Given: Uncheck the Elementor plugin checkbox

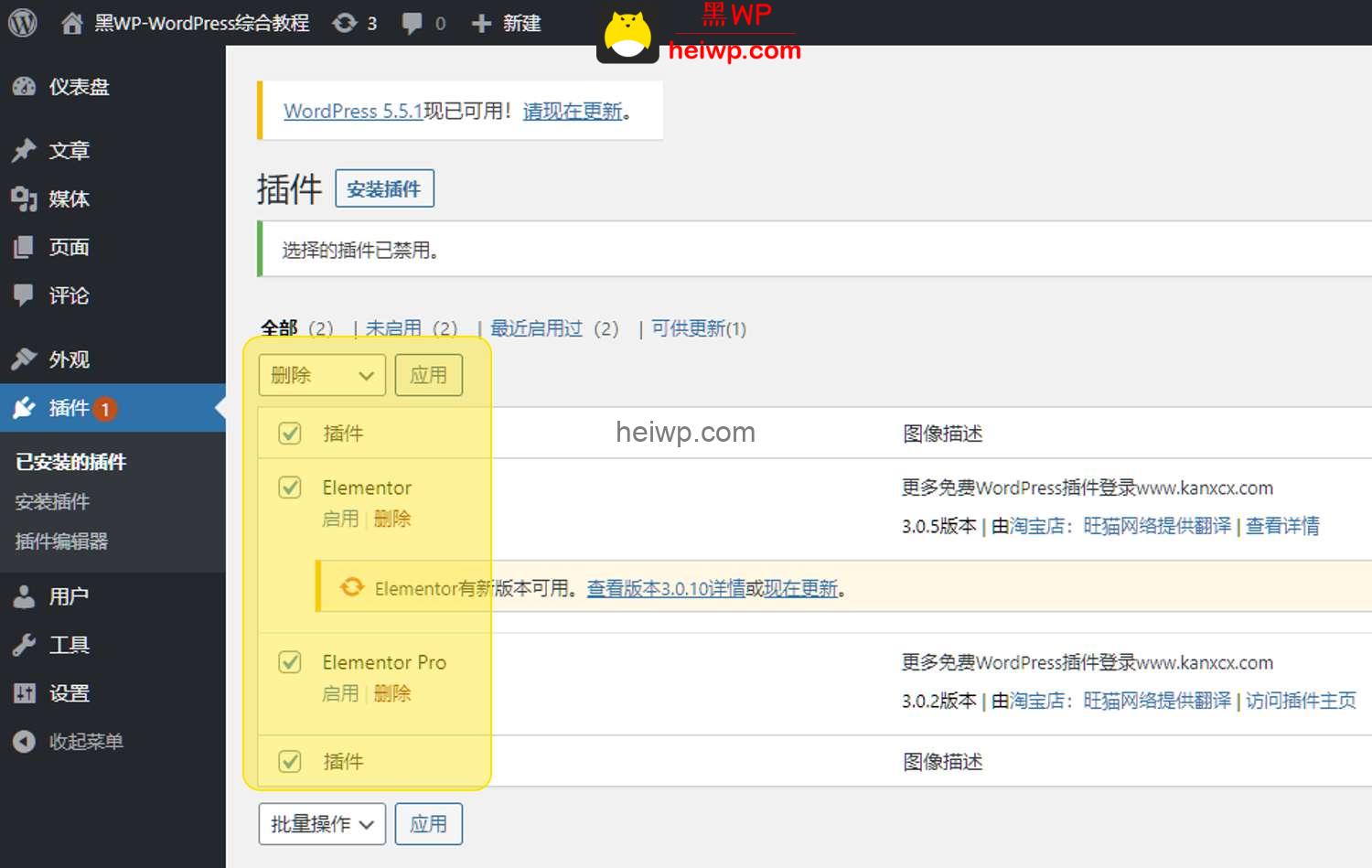Looking at the screenshot, I should point(290,488).
